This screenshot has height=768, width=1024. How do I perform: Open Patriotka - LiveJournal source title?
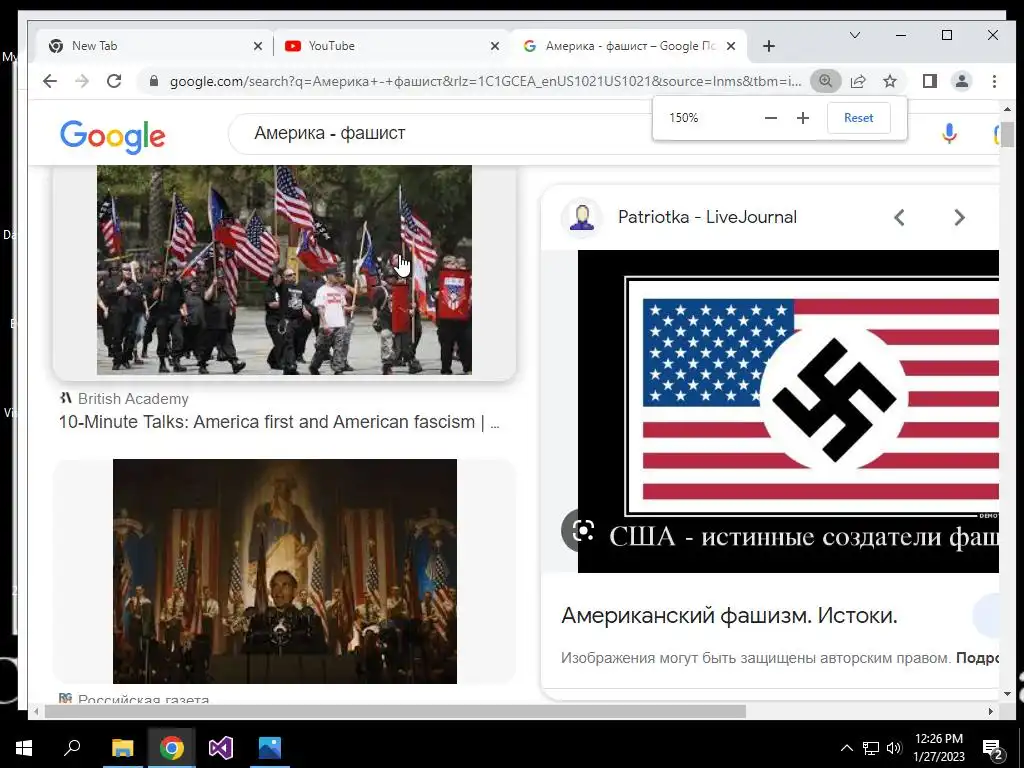click(x=707, y=217)
